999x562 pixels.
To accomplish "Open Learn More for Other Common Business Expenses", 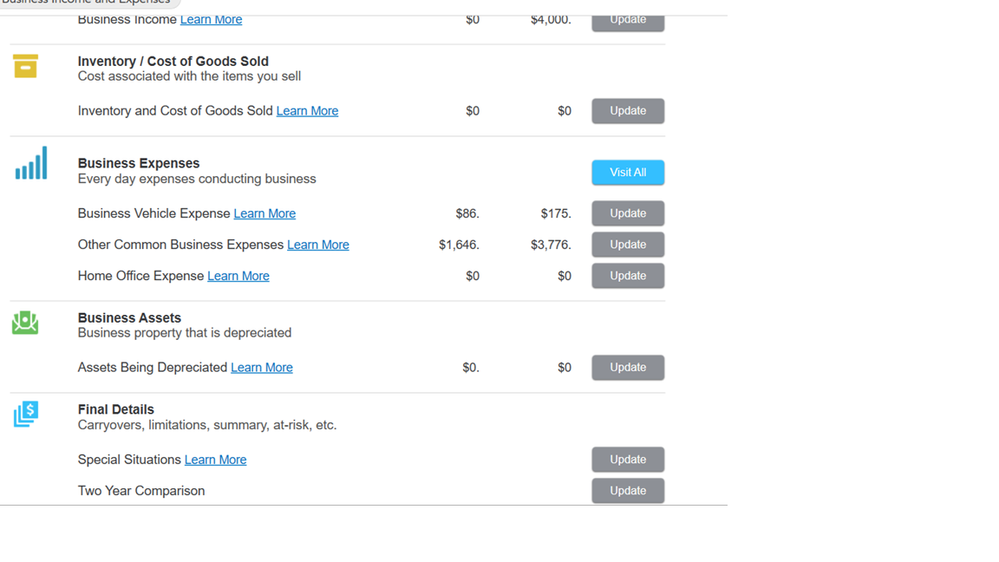I will [x=318, y=245].
